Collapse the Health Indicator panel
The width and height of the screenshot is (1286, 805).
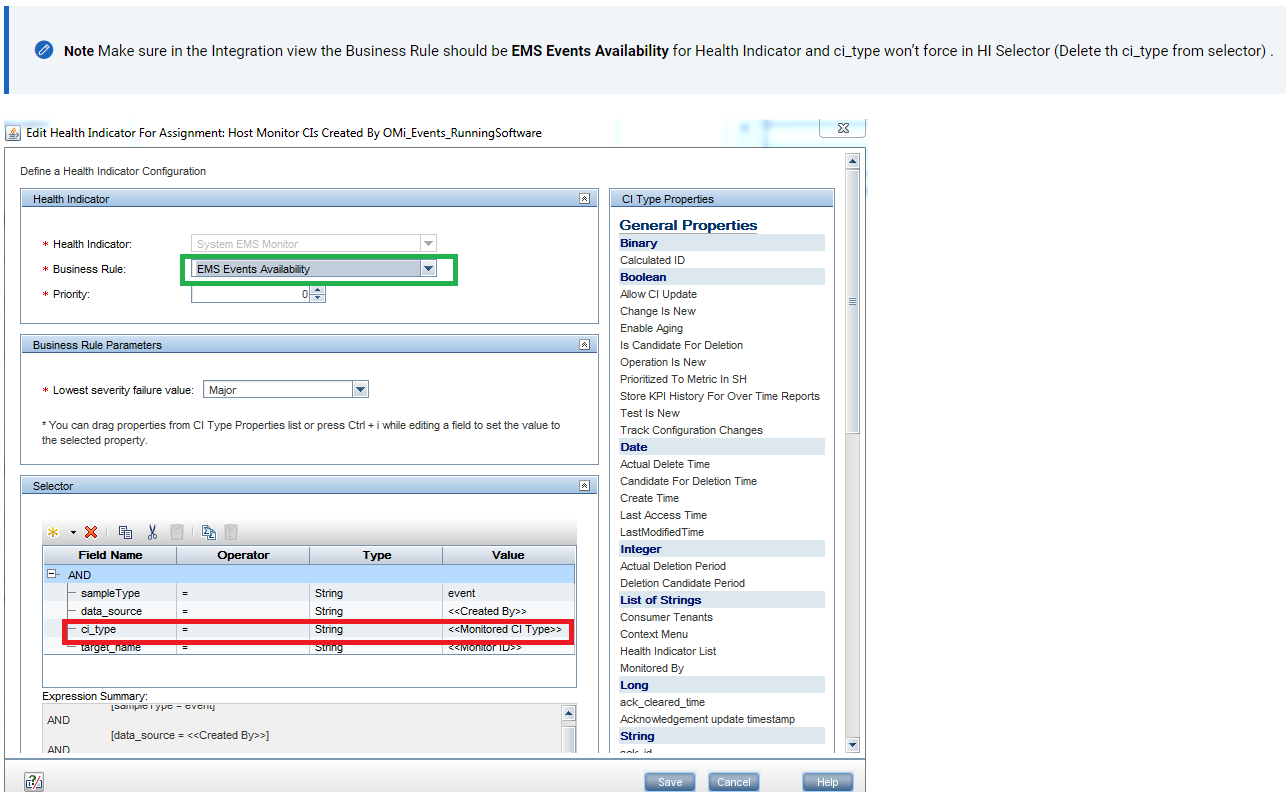(x=585, y=198)
